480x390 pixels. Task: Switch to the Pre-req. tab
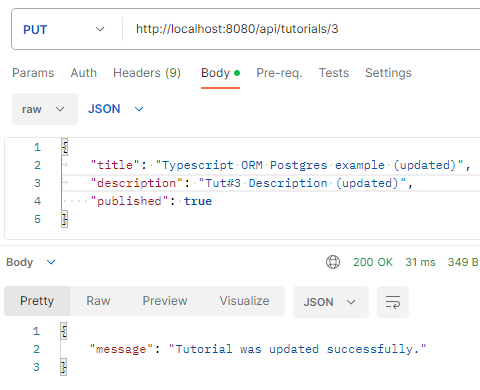(x=279, y=73)
